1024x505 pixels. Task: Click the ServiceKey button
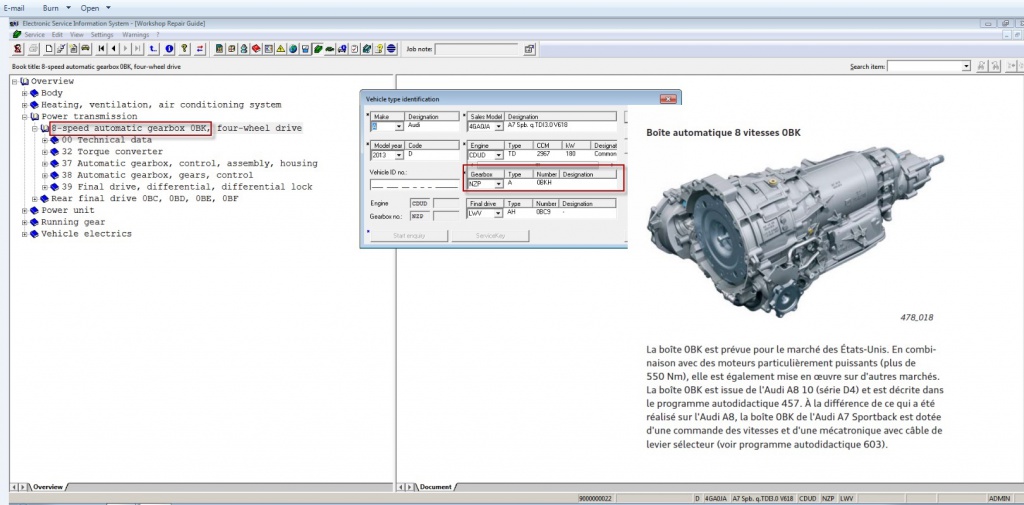click(490, 235)
